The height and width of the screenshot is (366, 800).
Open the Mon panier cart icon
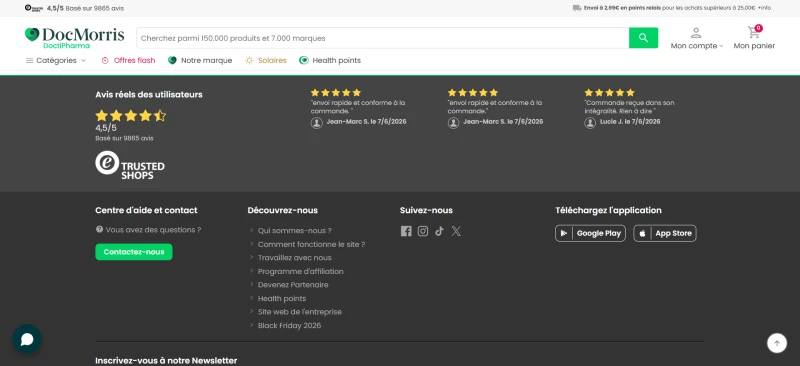[x=754, y=32]
